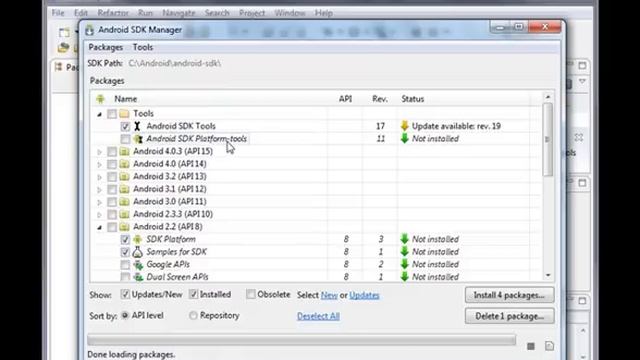The image size is (640, 360).
Task: Click the green download arrow for SDK Platform
Action: [404, 239]
